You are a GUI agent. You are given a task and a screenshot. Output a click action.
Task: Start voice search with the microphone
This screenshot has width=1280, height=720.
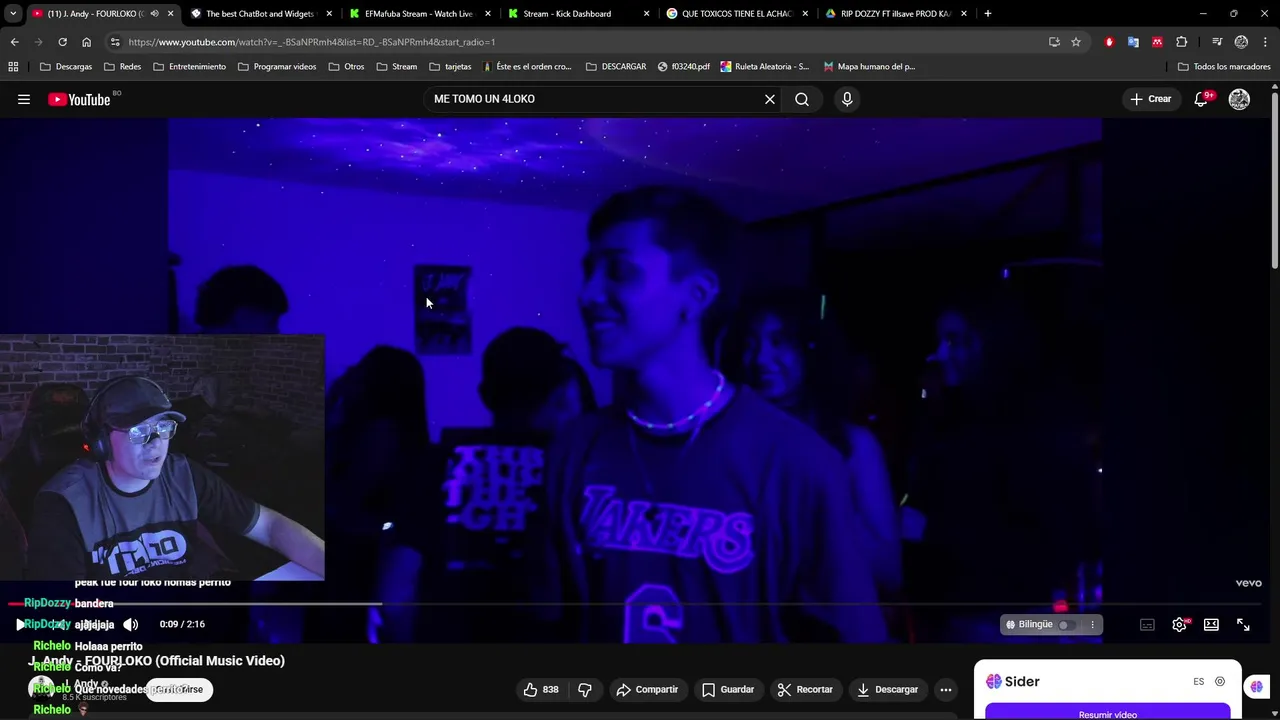[847, 99]
